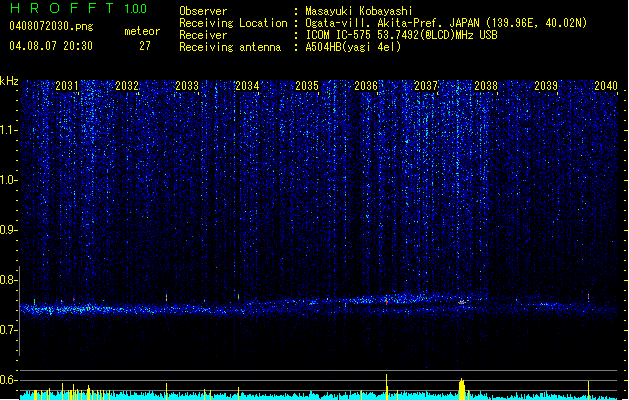Screen dimensions: 629x400
Task: Click the 2038 time marker
Action: 486,85
